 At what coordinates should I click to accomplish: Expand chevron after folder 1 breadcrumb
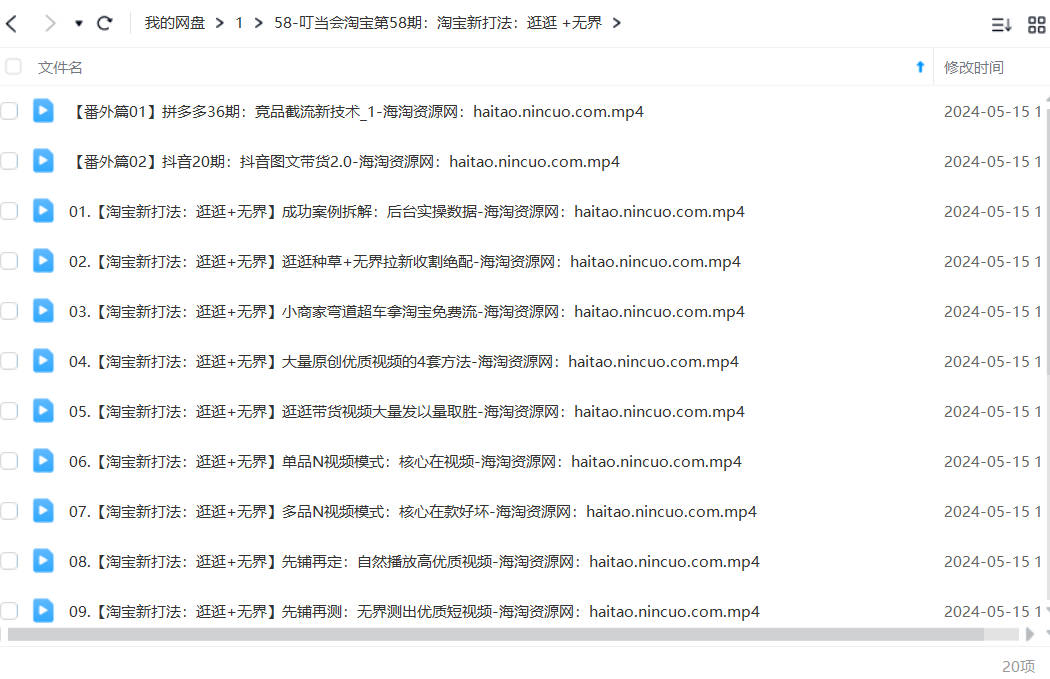pyautogui.click(x=258, y=23)
